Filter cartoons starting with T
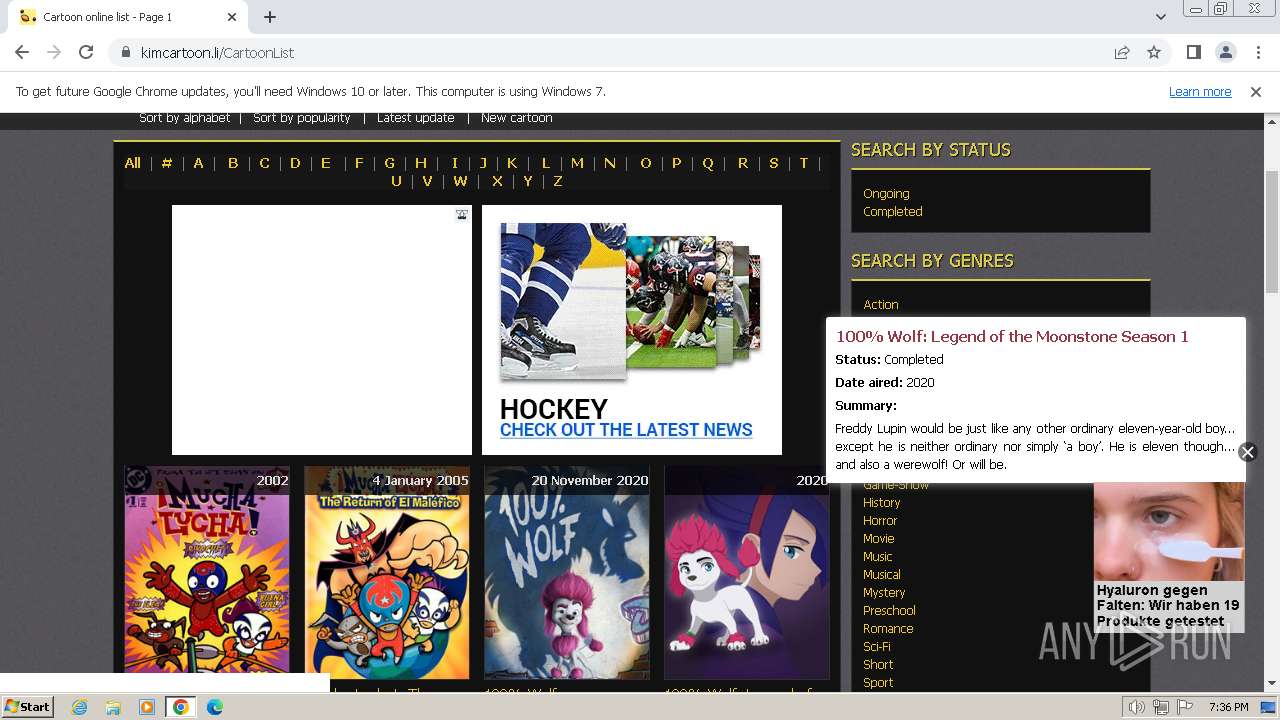This screenshot has height=720, width=1280. coord(803,163)
